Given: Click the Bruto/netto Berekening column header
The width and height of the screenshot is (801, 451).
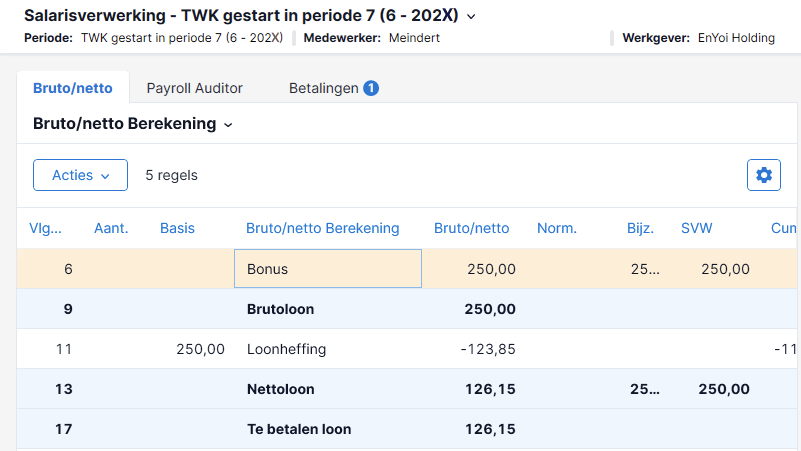Looking at the screenshot, I should tap(322, 228).
